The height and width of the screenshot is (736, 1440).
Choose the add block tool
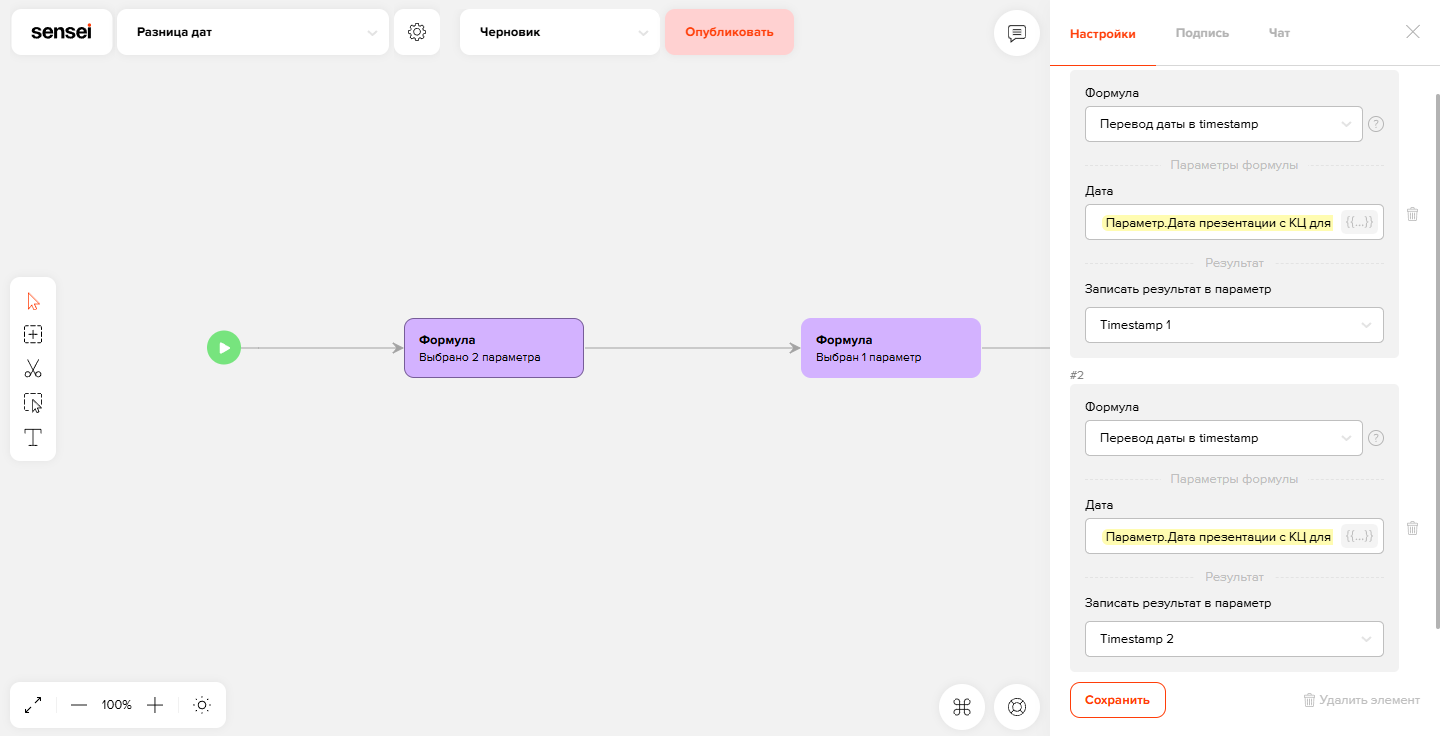tap(33, 335)
